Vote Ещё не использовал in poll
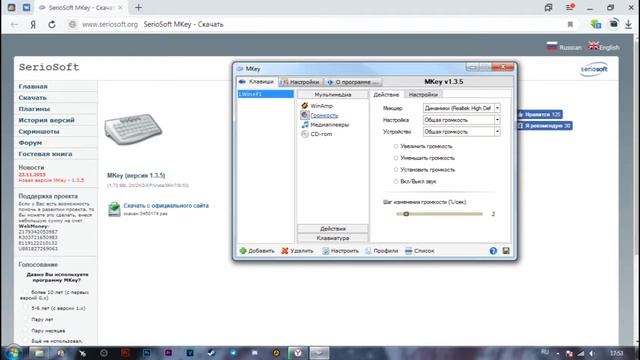 click(x=27, y=341)
